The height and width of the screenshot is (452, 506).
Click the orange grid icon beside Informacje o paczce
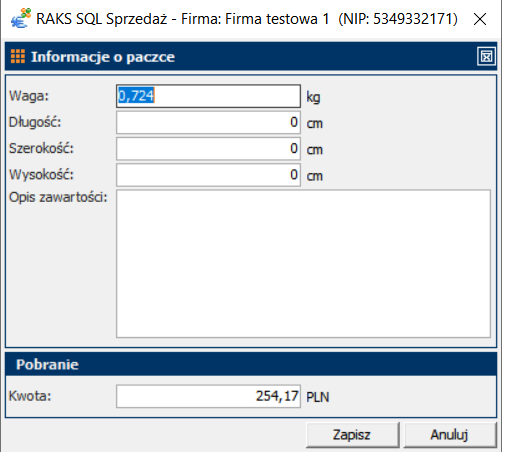click(x=18, y=56)
